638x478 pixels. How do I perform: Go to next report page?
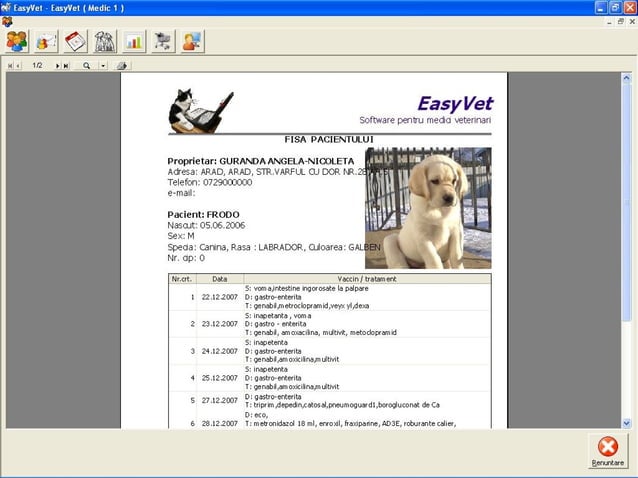pyautogui.click(x=57, y=65)
